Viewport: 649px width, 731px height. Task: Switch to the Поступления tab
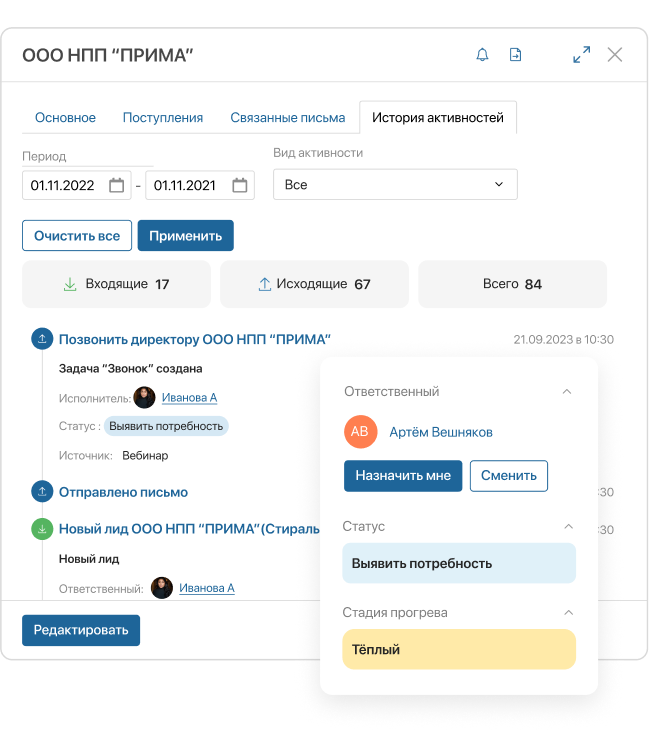(163, 117)
